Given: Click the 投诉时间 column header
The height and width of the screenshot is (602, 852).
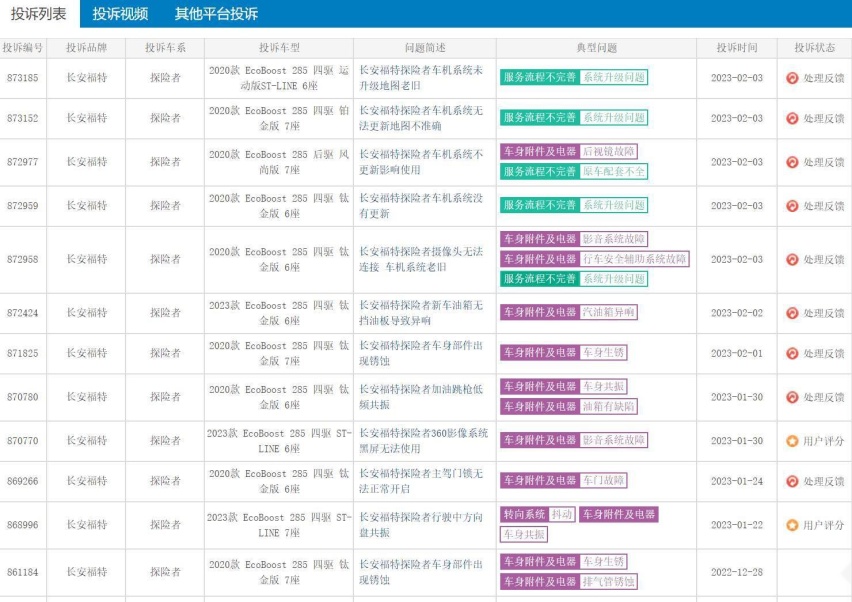Looking at the screenshot, I should point(737,48).
